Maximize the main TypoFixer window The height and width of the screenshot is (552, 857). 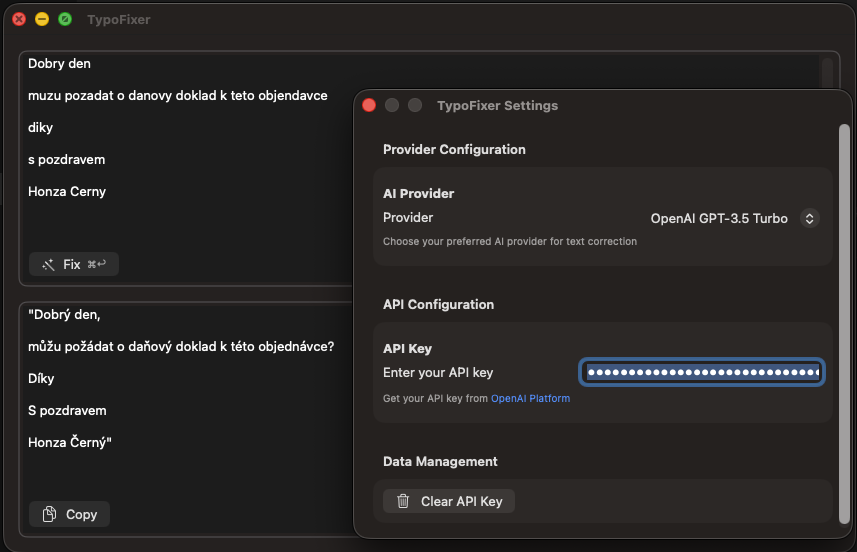(65, 19)
